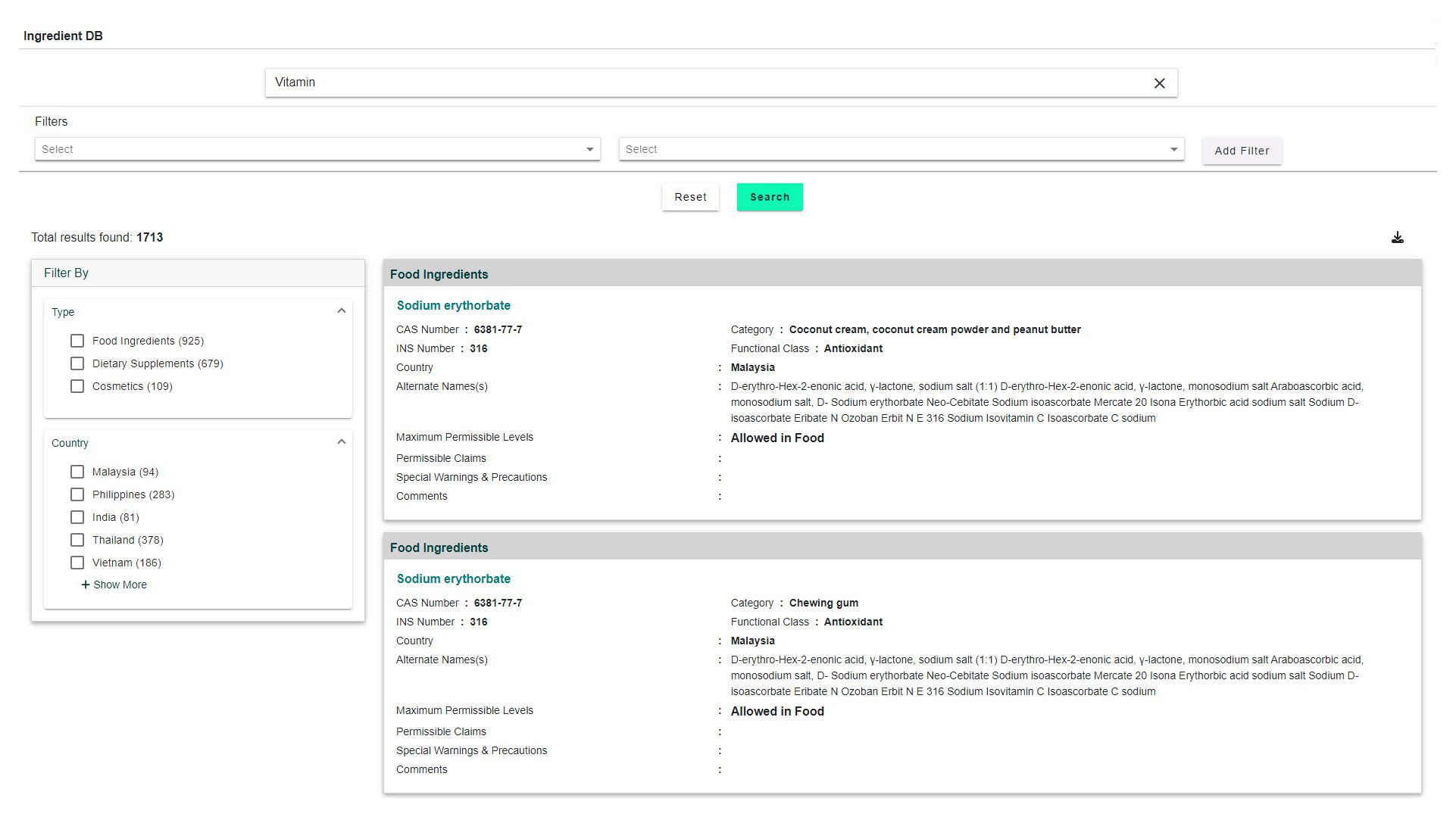Click the Add Filter button
1456x817 pixels.
click(x=1242, y=151)
